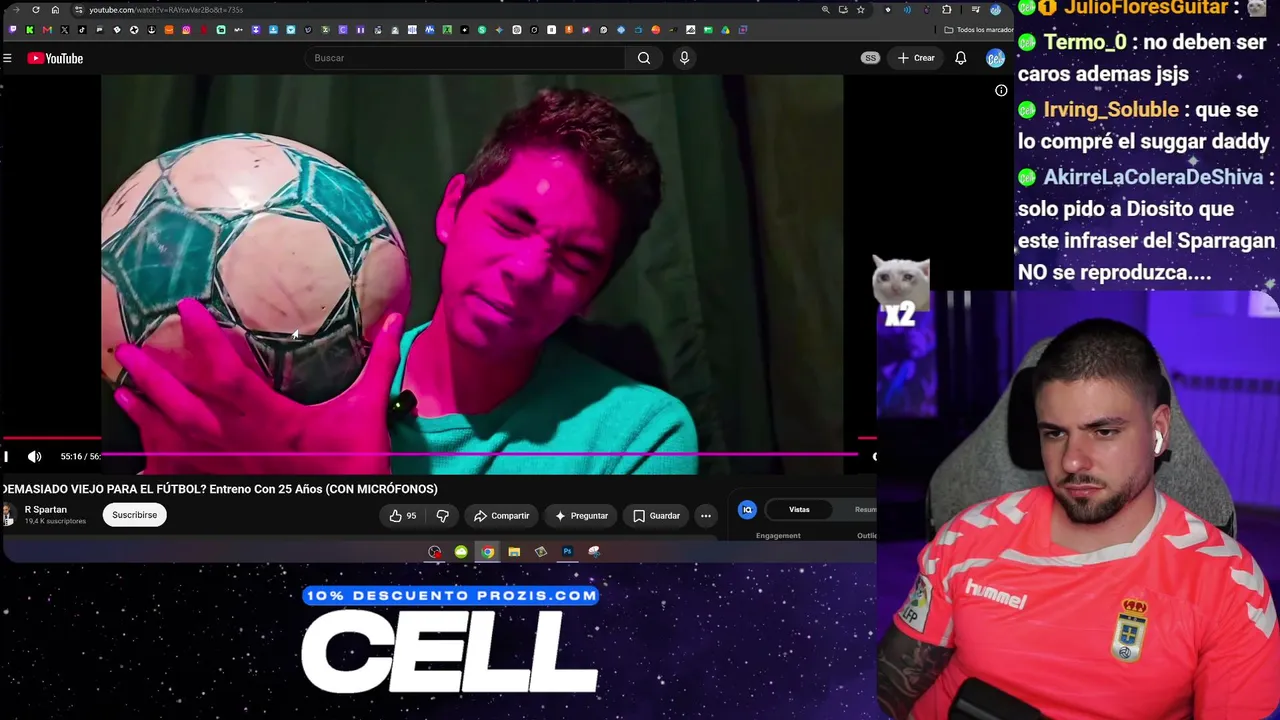This screenshot has width=1280, height=720.
Task: Navigate forward with the browser arrow
Action: tap(16, 10)
